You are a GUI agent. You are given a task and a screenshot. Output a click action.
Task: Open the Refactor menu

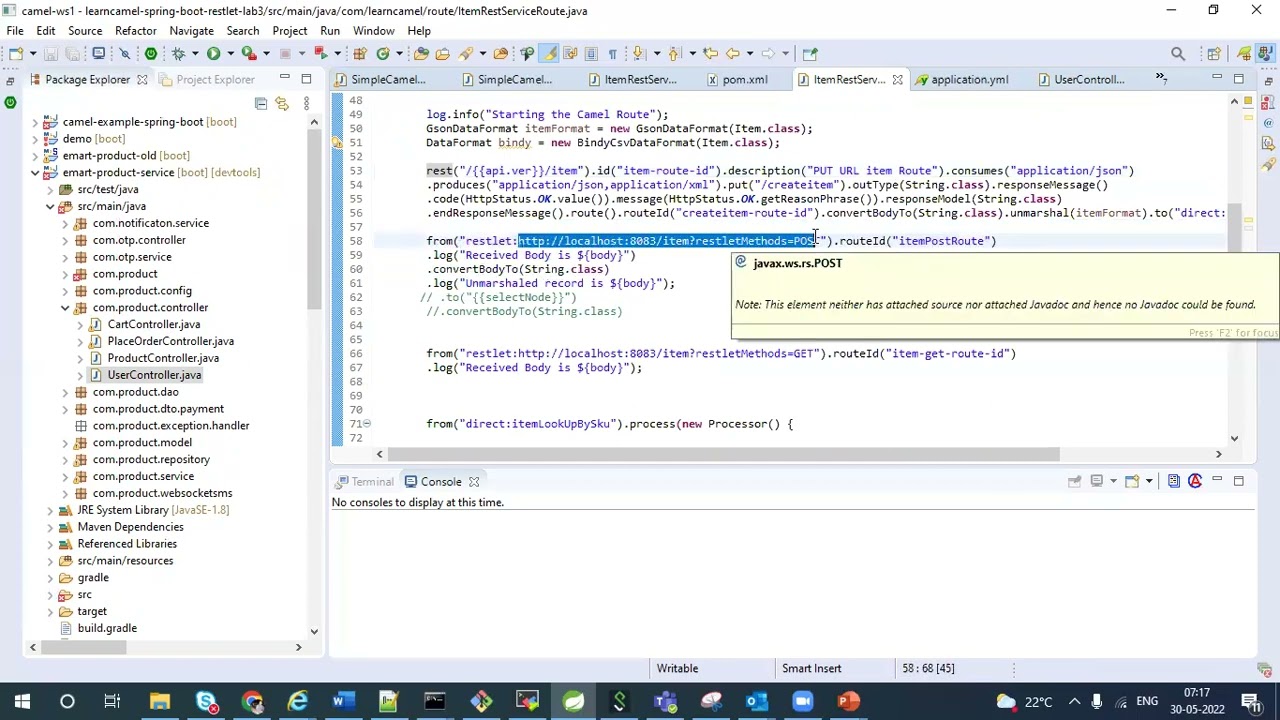click(x=135, y=31)
